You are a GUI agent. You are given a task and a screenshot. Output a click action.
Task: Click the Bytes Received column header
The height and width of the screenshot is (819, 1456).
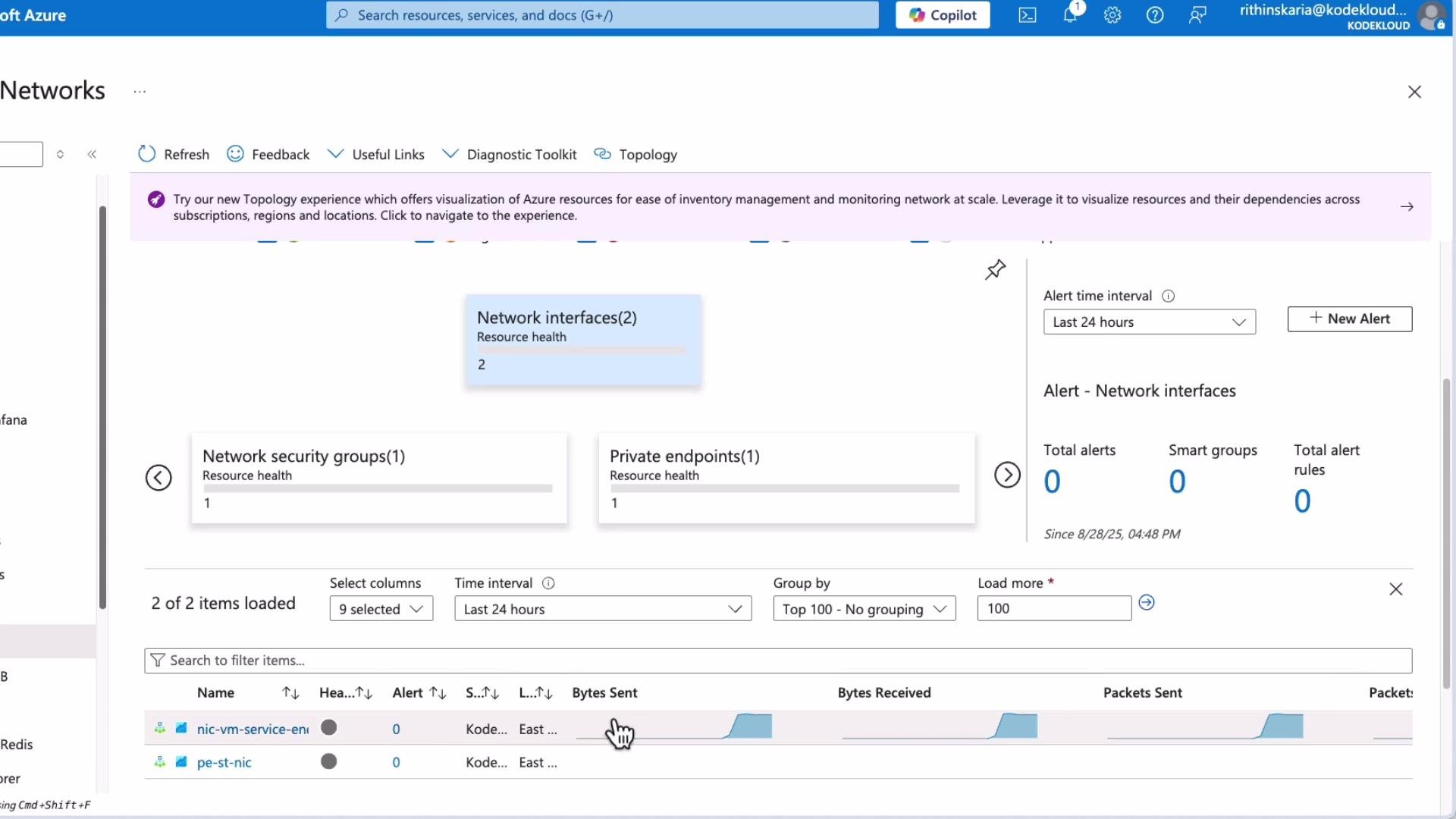tap(884, 693)
